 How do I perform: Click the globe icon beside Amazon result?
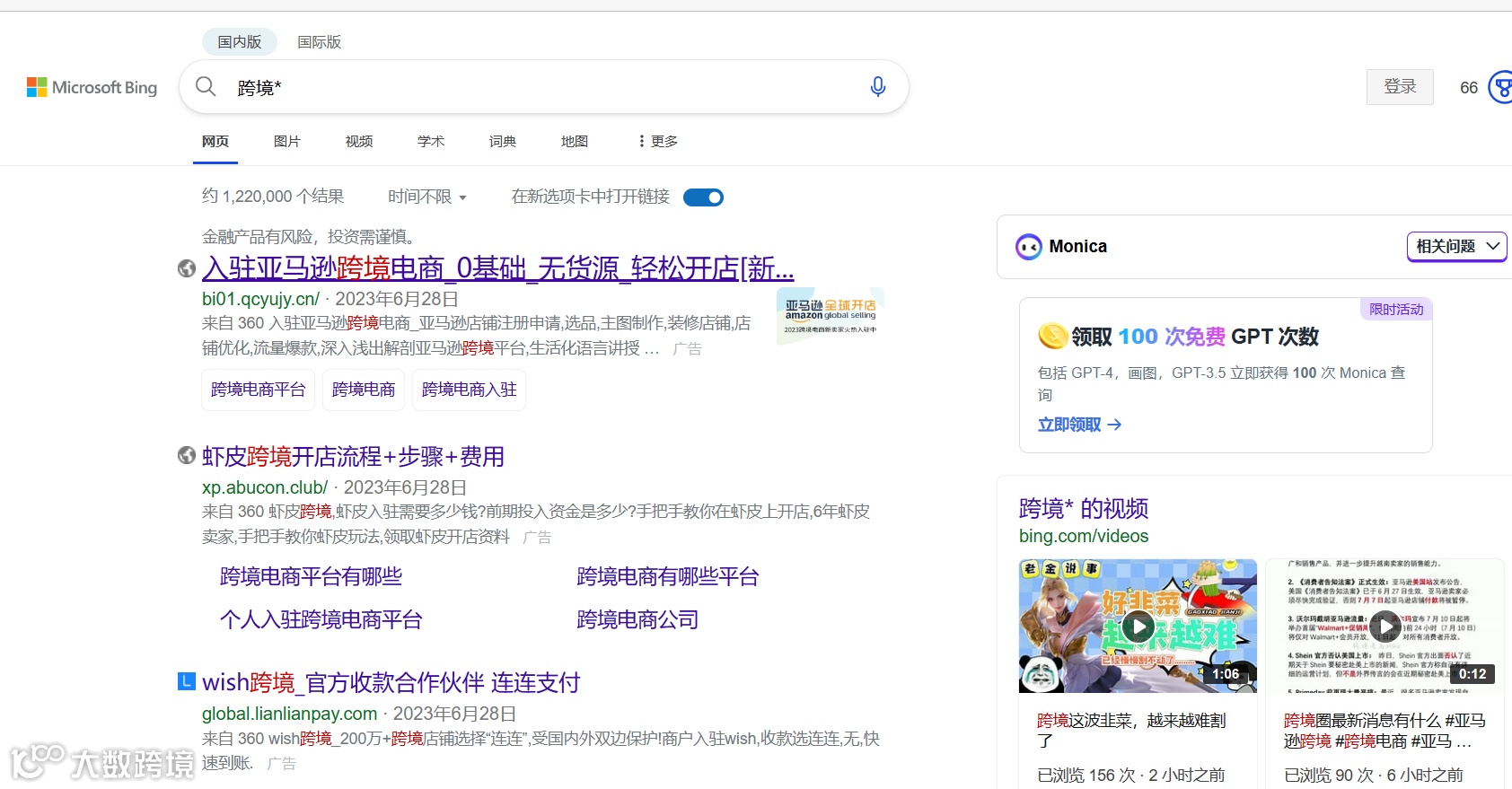coord(187,268)
